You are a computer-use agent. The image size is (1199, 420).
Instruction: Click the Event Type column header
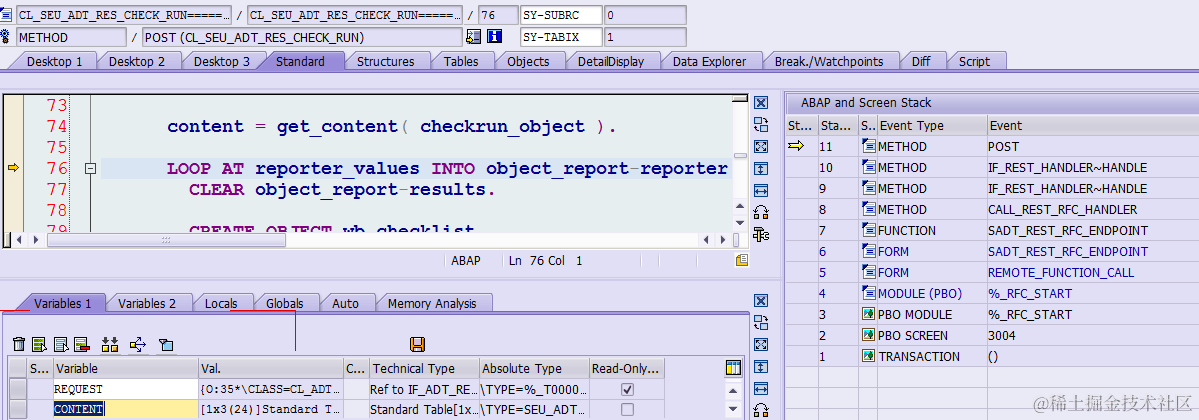coord(931,125)
